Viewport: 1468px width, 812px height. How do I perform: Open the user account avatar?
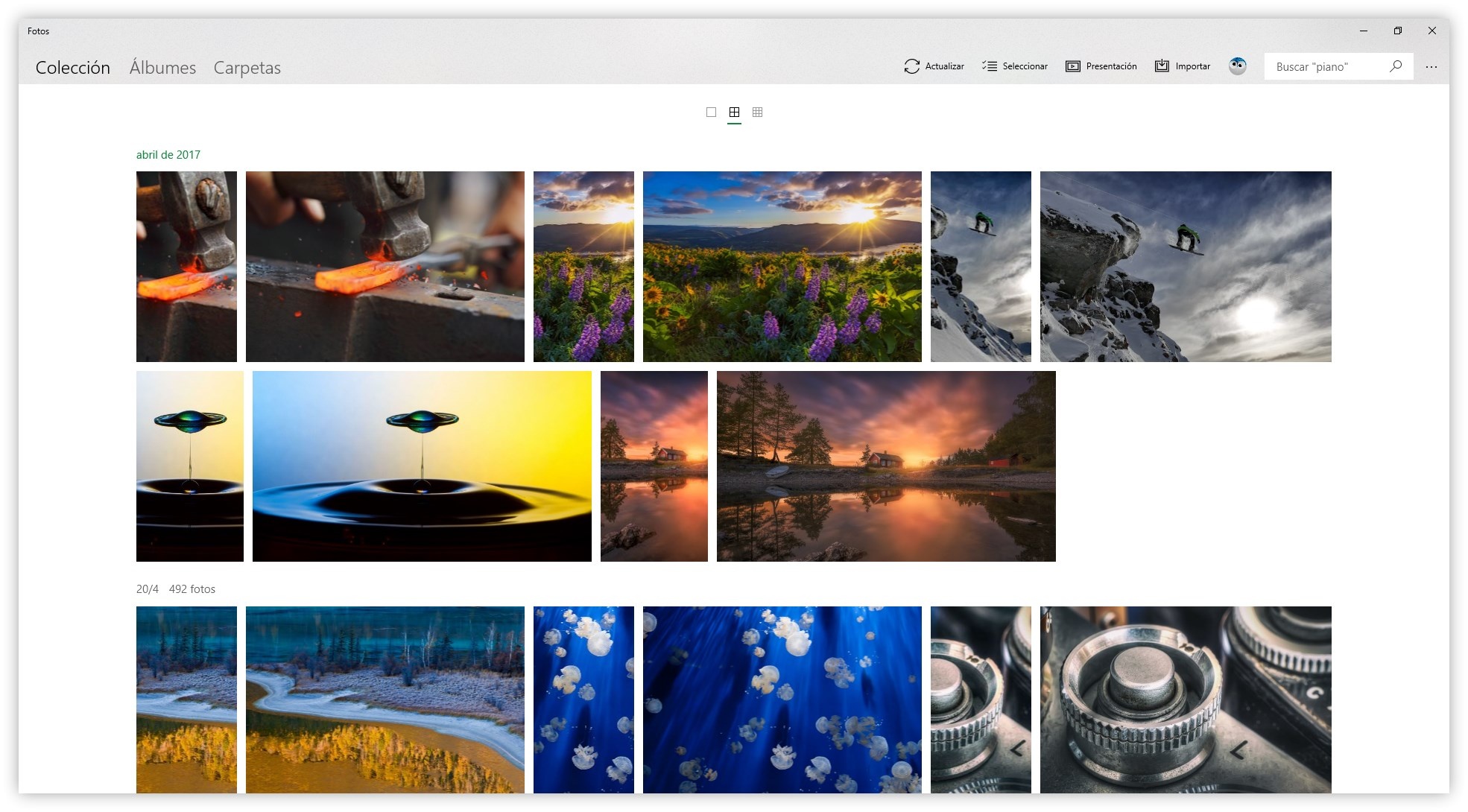click(1238, 66)
